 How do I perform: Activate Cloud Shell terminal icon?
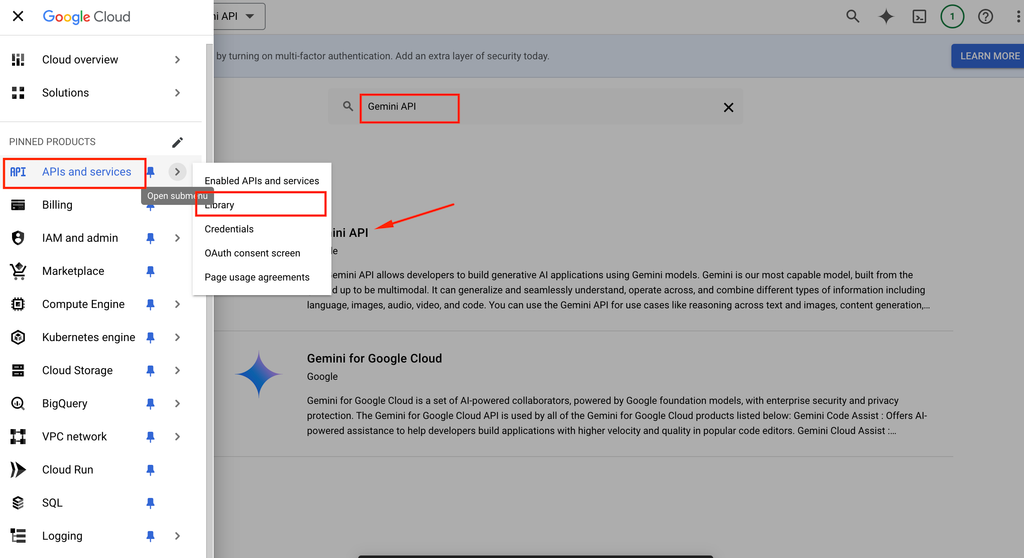pyautogui.click(x=919, y=16)
